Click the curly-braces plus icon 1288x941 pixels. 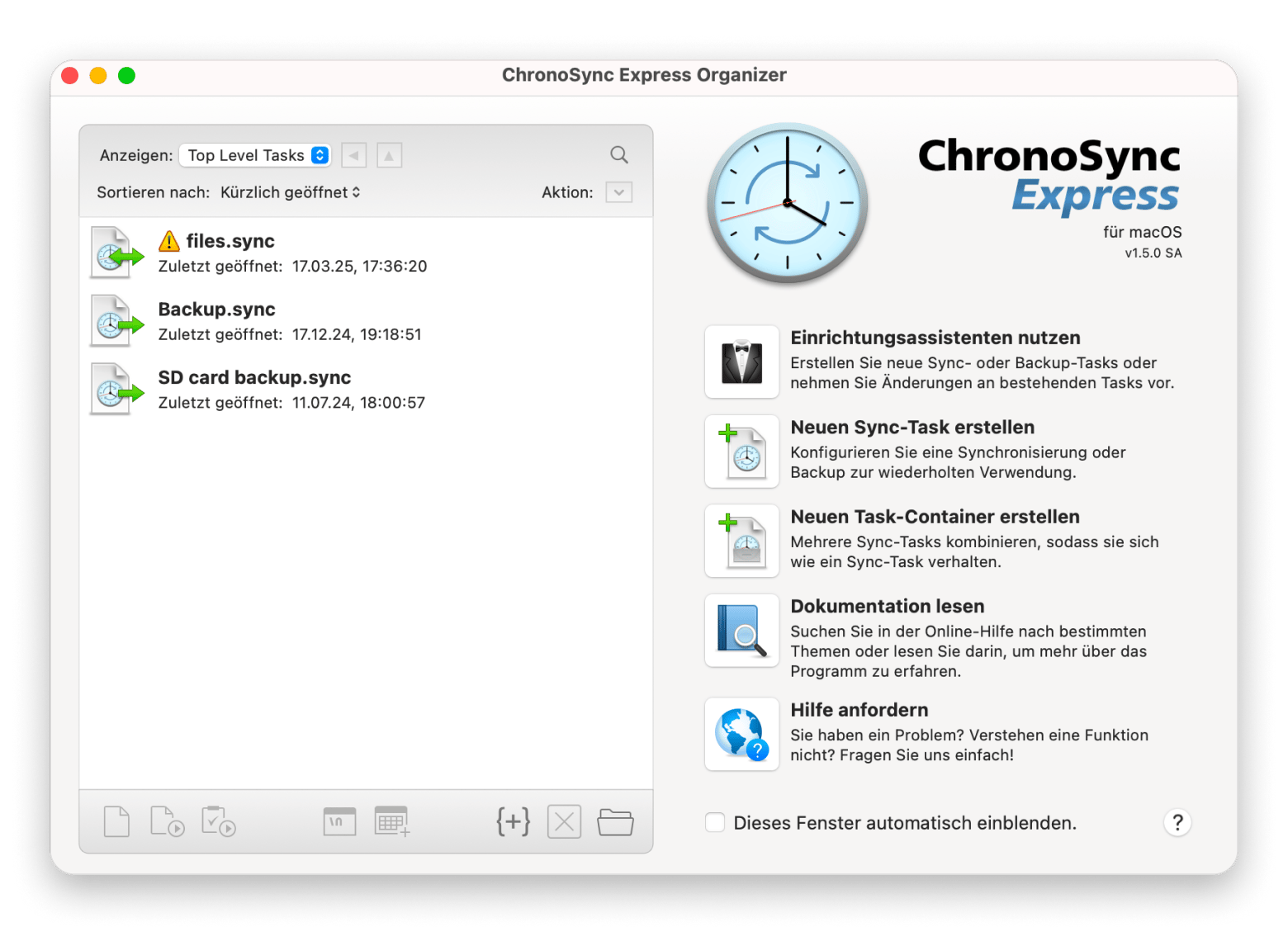[x=513, y=822]
